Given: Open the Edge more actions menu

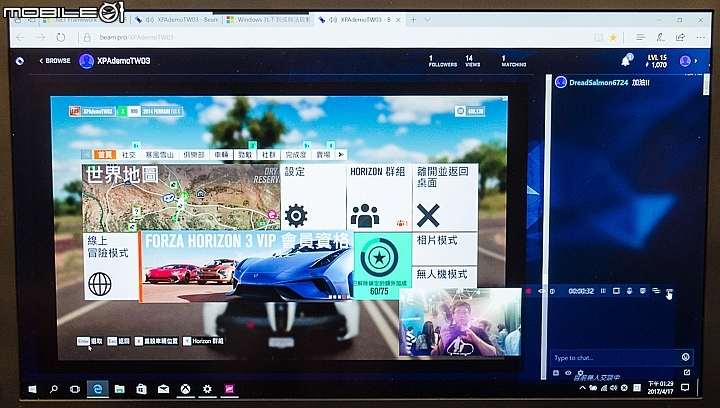Looking at the screenshot, I should [701, 37].
